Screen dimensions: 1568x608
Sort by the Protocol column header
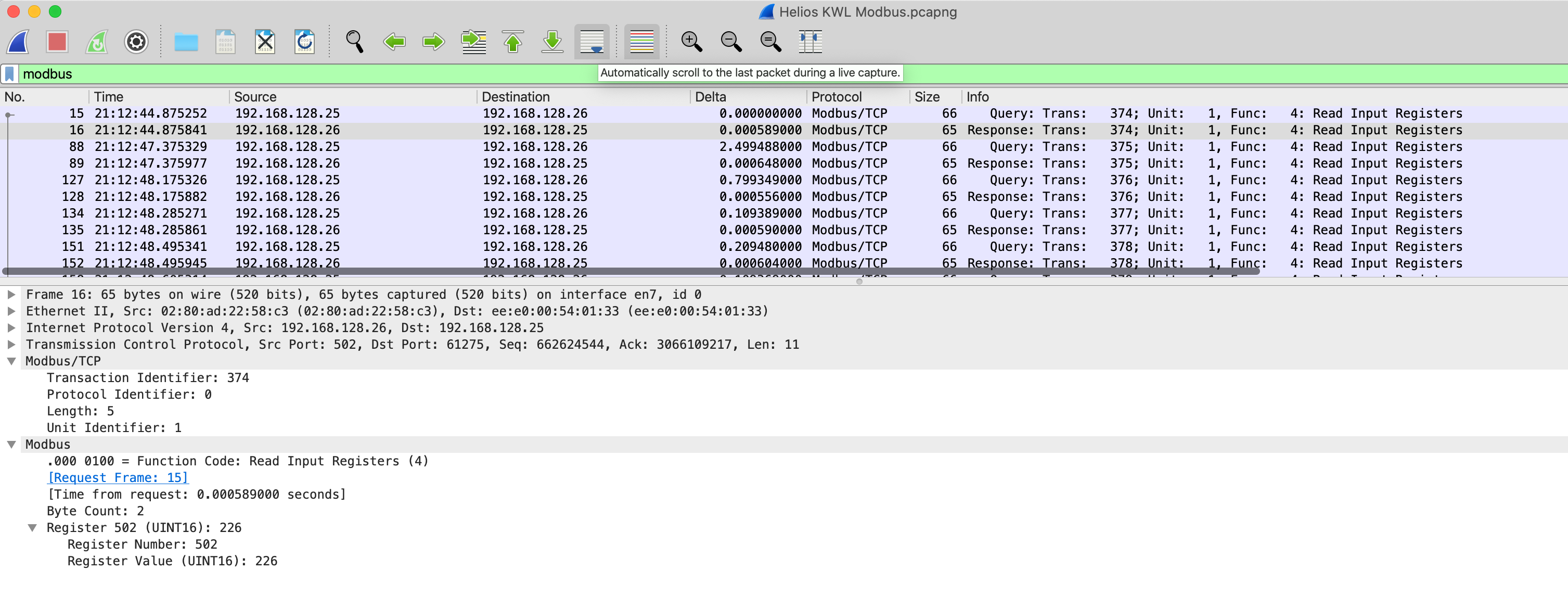click(837, 97)
